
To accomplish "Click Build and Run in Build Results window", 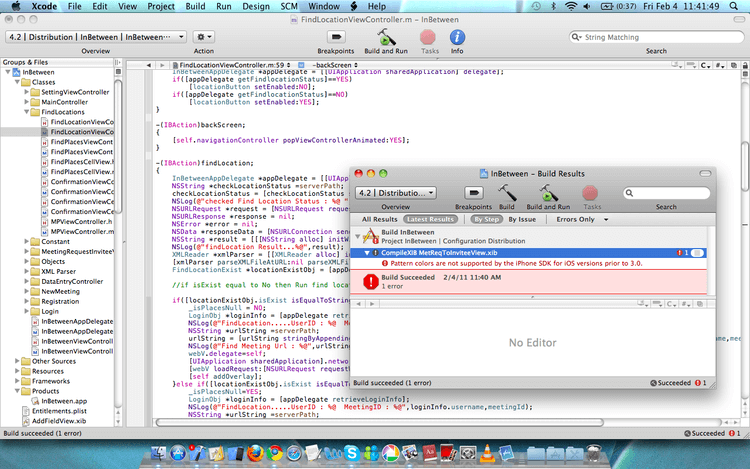I will 548,193.
